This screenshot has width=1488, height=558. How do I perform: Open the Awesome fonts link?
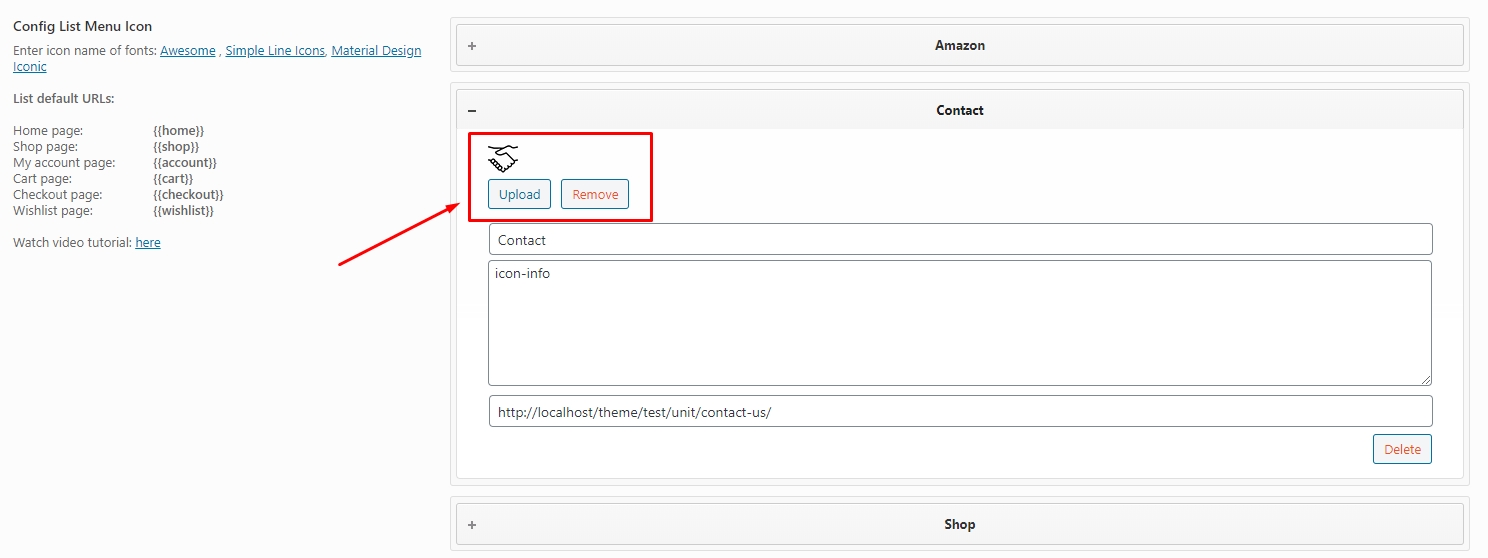[187, 51]
